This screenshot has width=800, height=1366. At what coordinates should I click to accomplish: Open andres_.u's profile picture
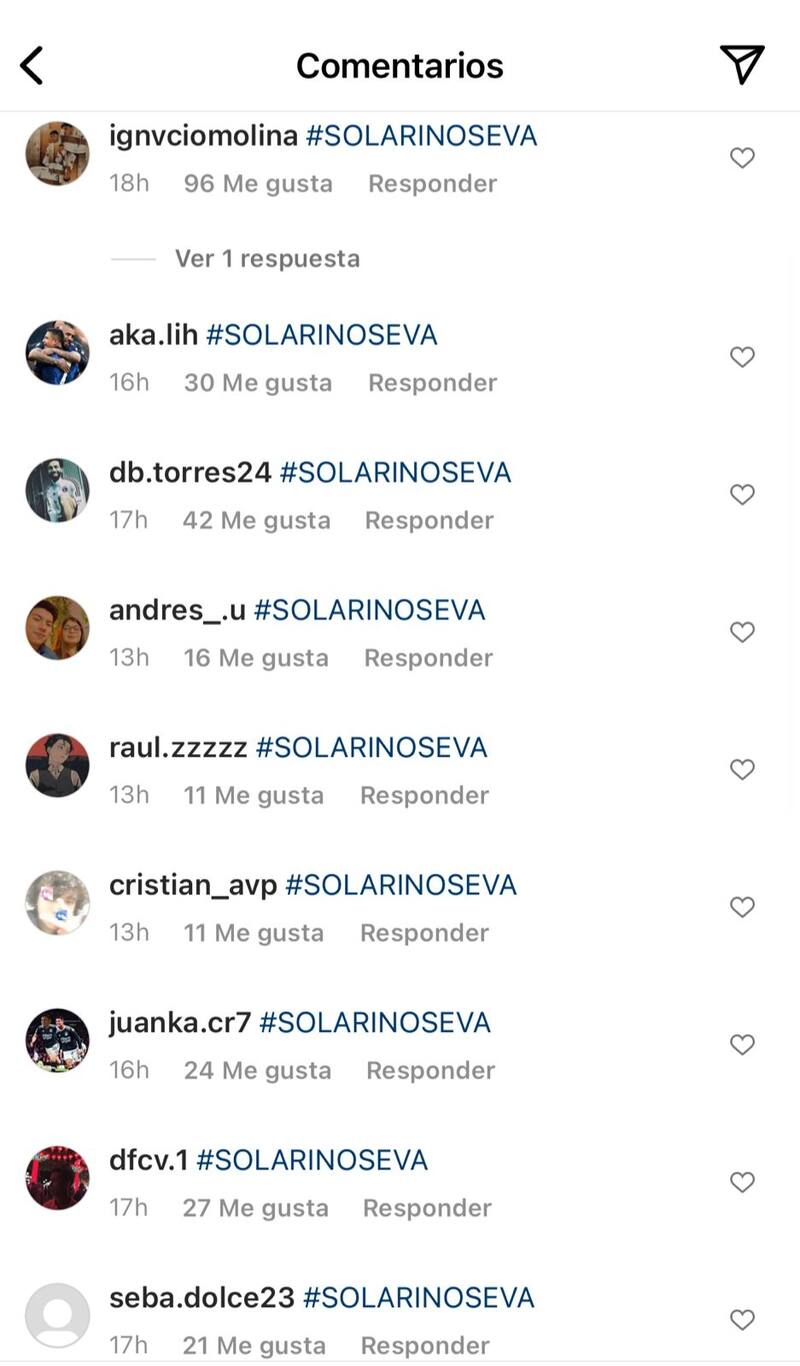tap(57, 628)
